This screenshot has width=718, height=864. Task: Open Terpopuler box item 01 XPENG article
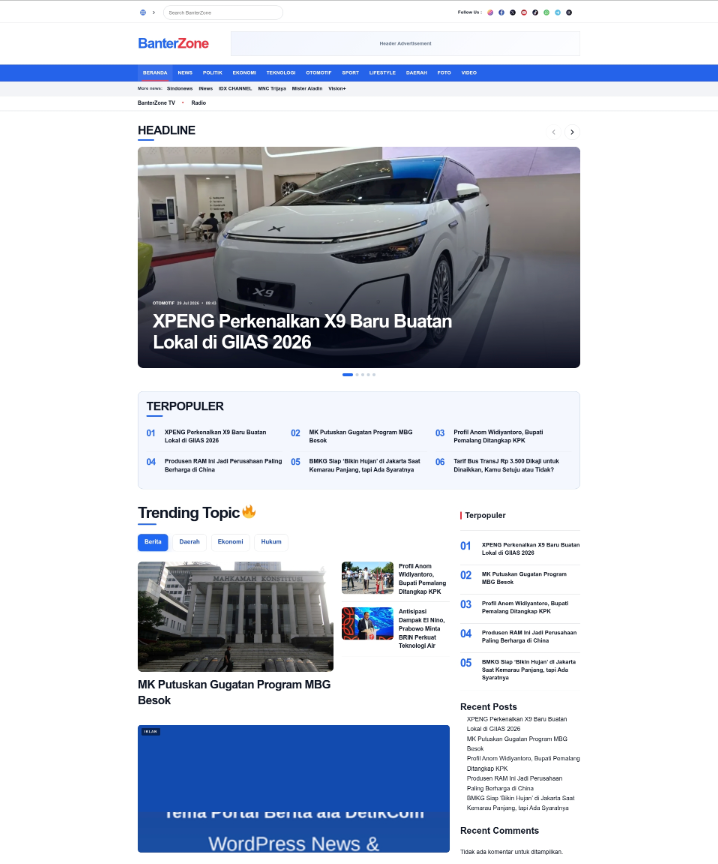click(215, 436)
